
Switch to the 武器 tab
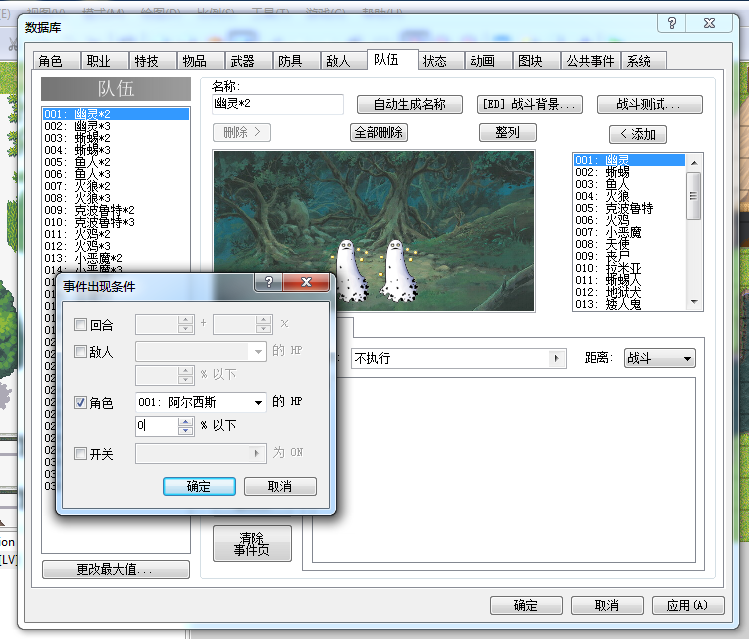248,61
